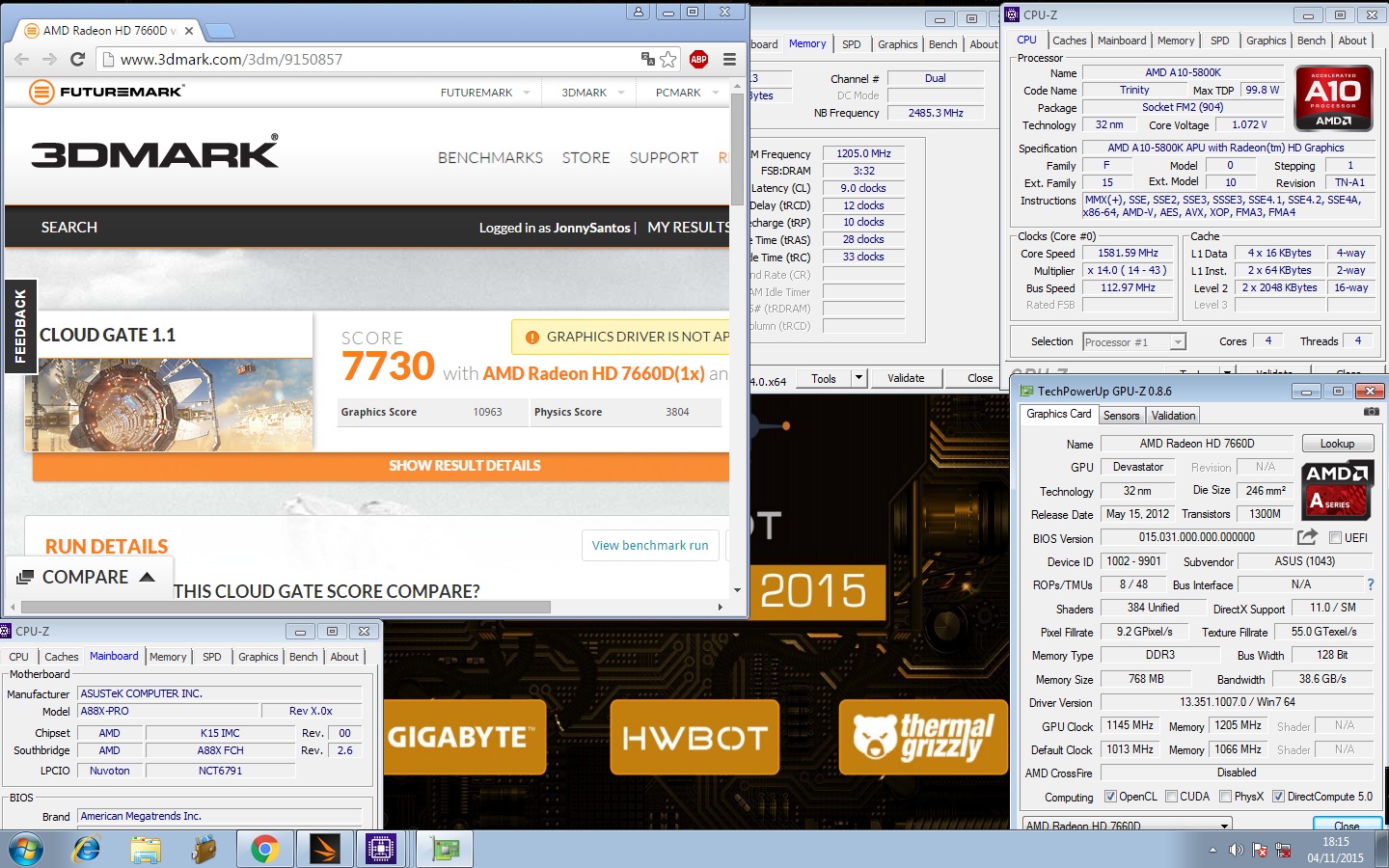Click the AMD A10 processor logo in CPU-Z
Viewport: 1389px width, 868px height.
[1333, 97]
